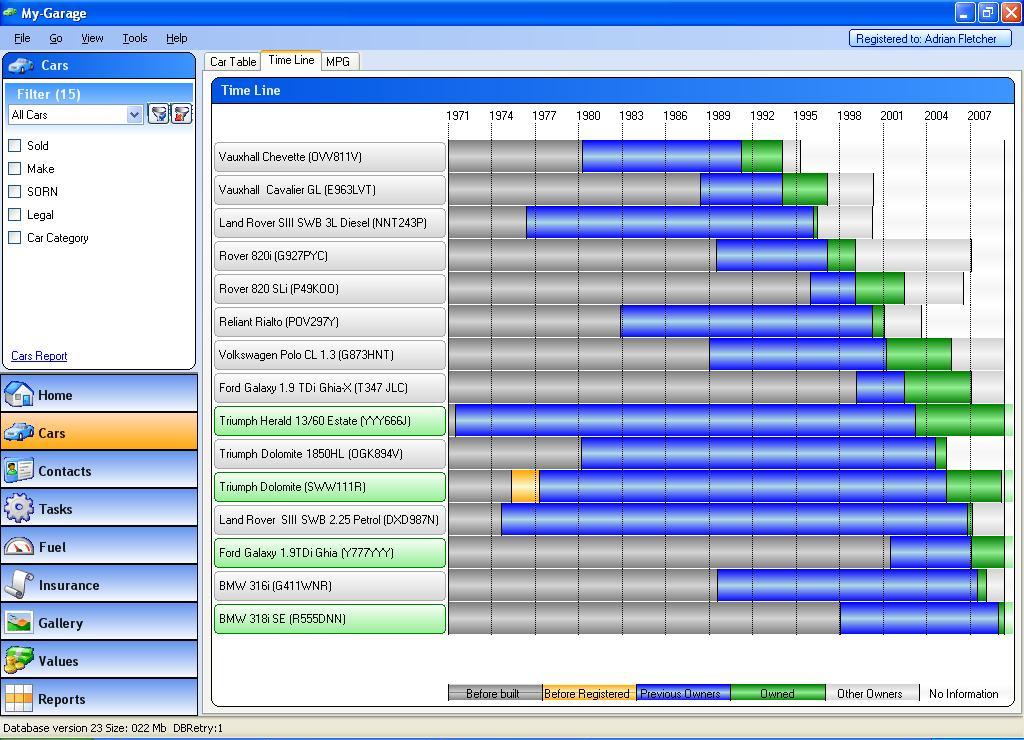Open the Insurance section
This screenshot has width=1024, height=740.
(99, 585)
